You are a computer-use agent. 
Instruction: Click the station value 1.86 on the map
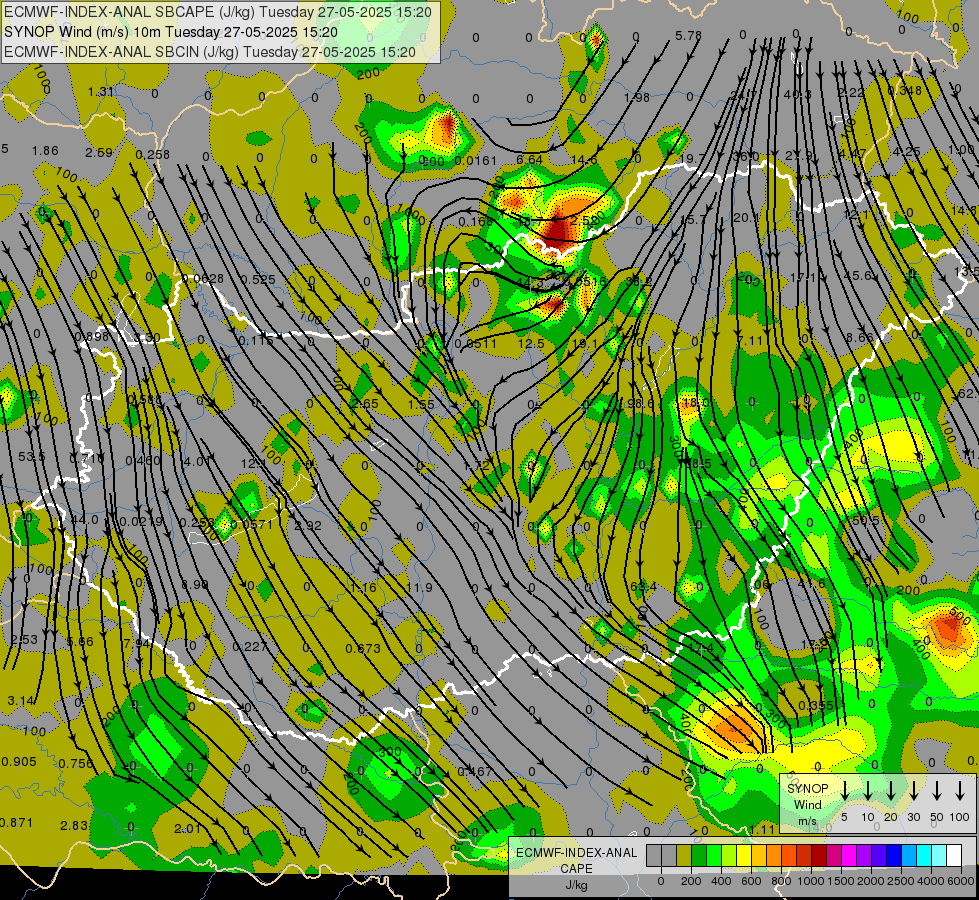(45, 151)
